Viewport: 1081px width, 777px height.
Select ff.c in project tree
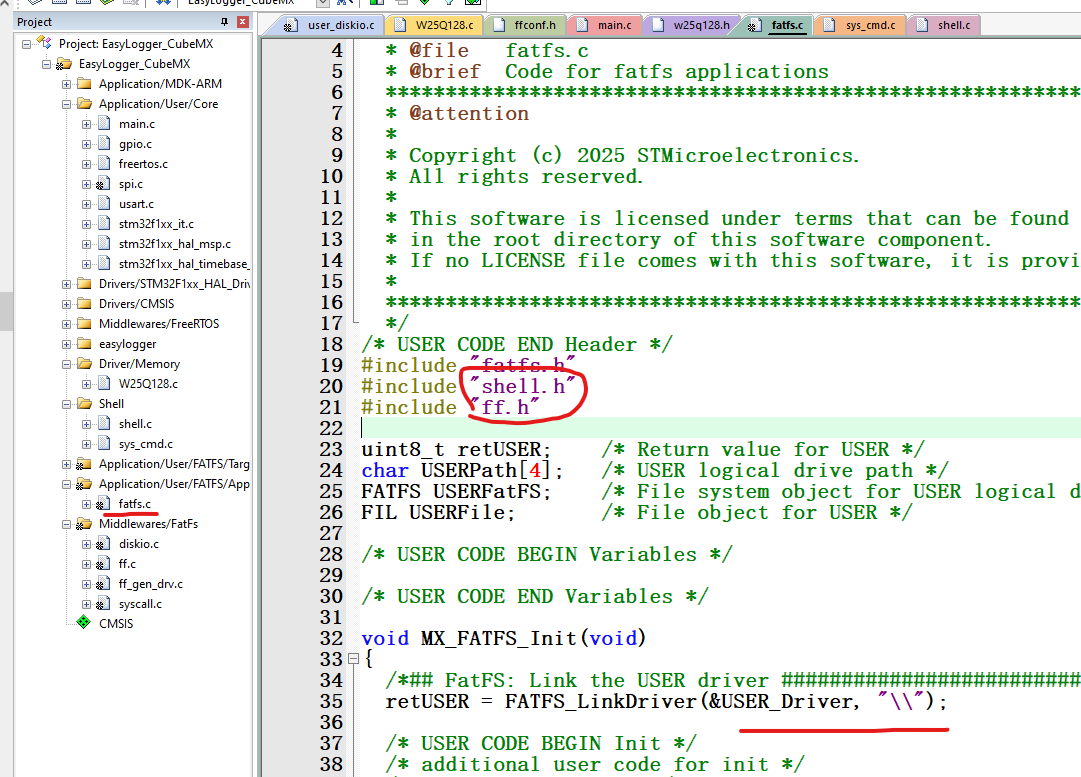pyautogui.click(x=127, y=564)
